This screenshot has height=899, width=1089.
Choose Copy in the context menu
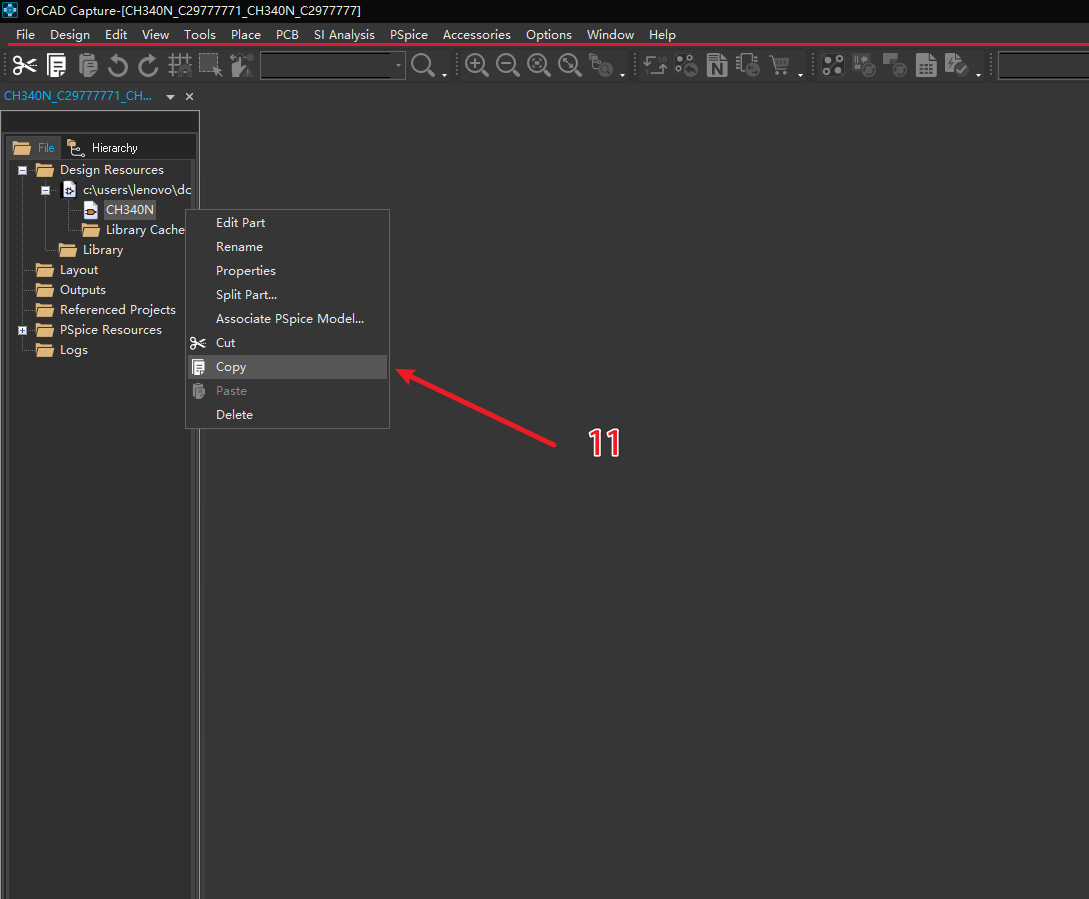point(287,367)
